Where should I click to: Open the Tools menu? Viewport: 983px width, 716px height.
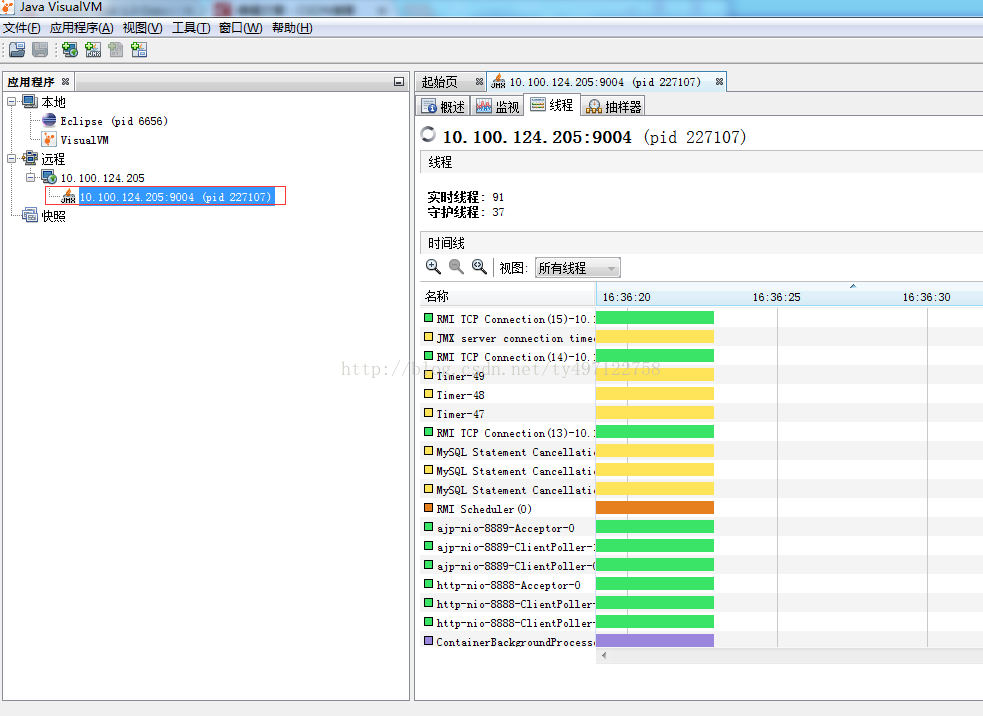191,28
